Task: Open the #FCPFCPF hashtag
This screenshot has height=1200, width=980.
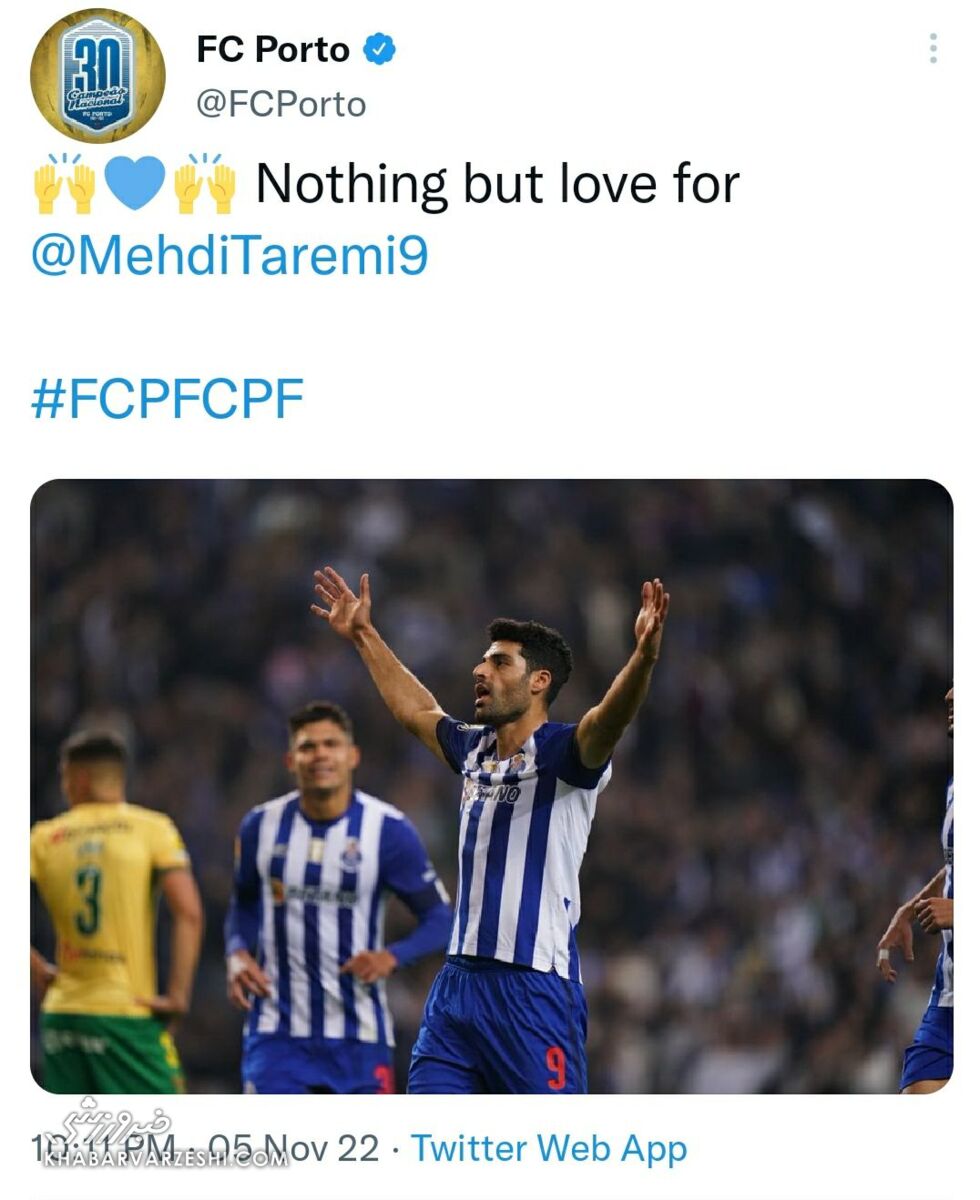Action: coord(167,399)
